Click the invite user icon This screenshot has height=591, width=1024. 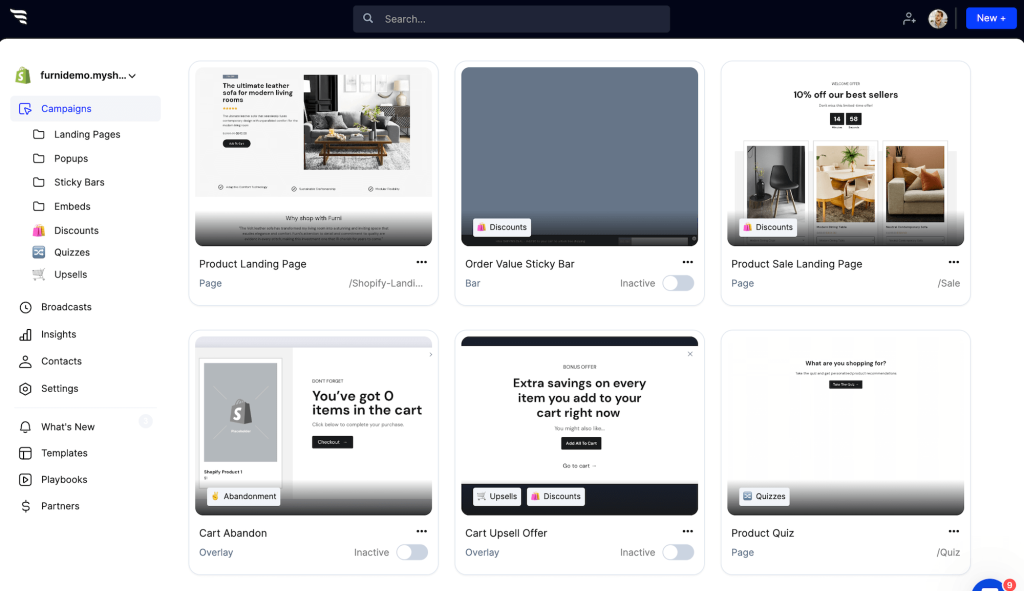point(909,19)
